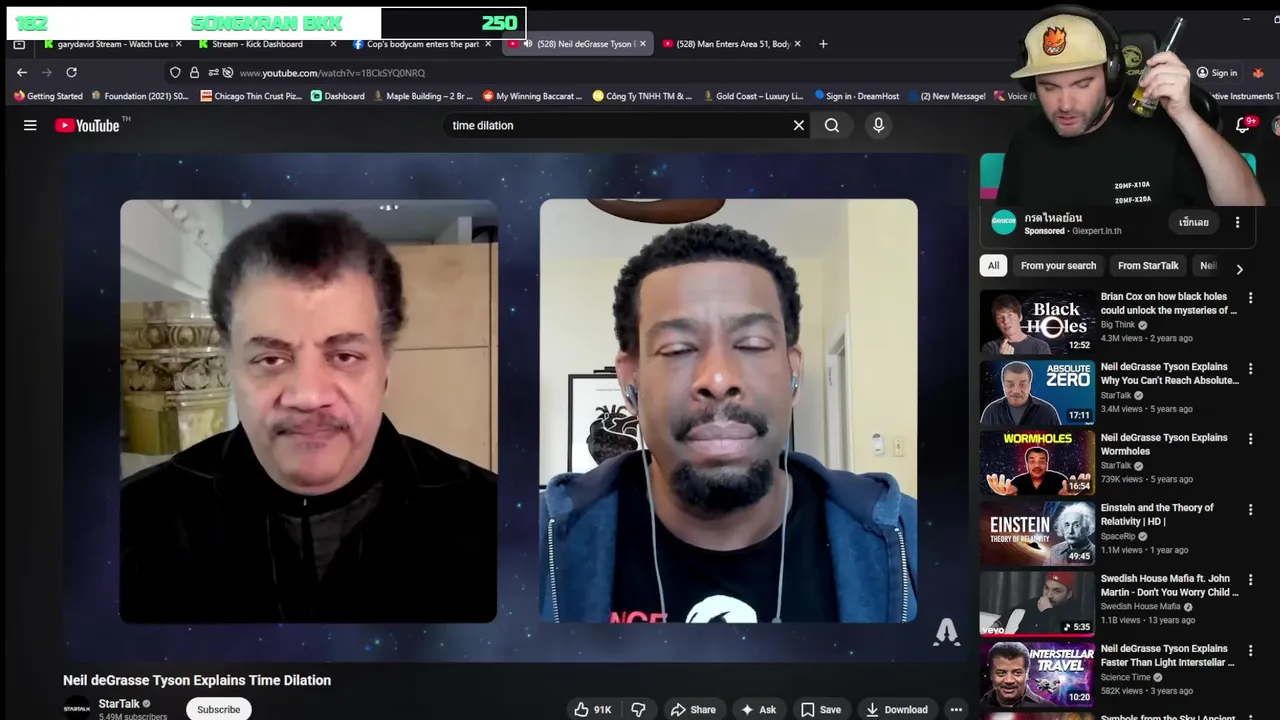
Task: Click the YouTube search input field
Action: 618,125
